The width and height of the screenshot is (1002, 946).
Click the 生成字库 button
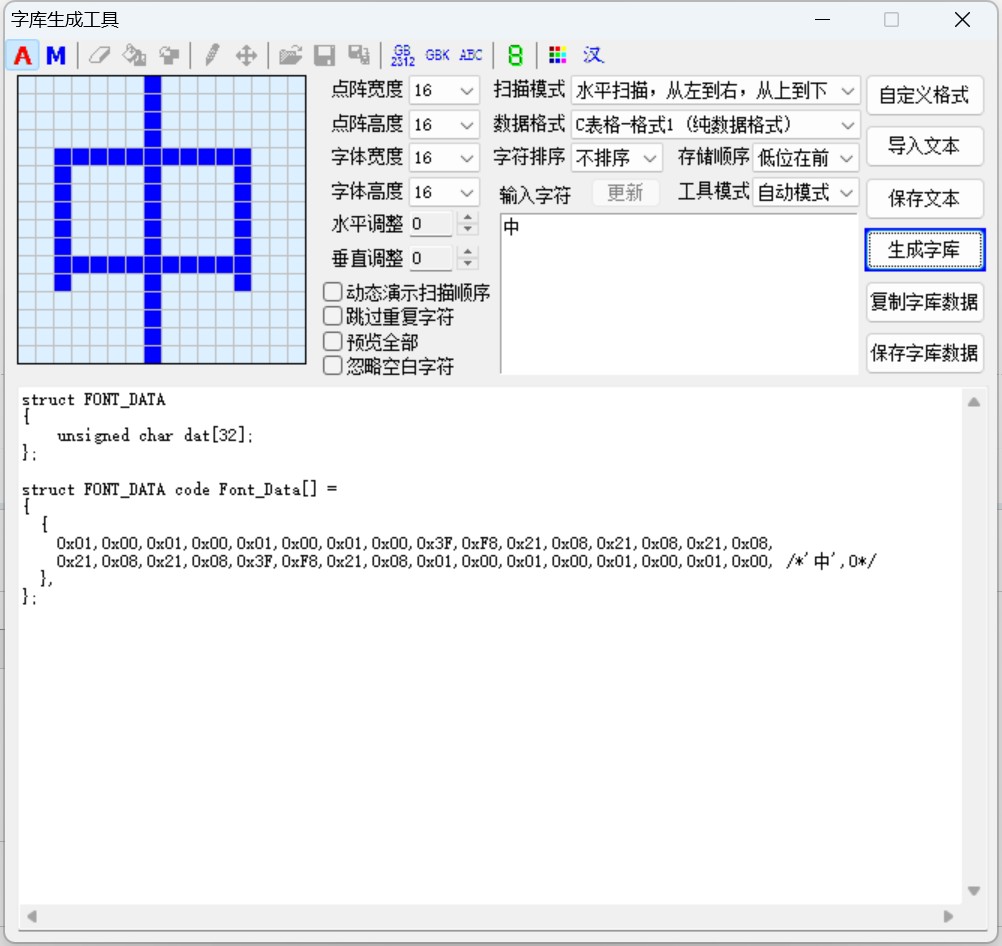(x=924, y=250)
